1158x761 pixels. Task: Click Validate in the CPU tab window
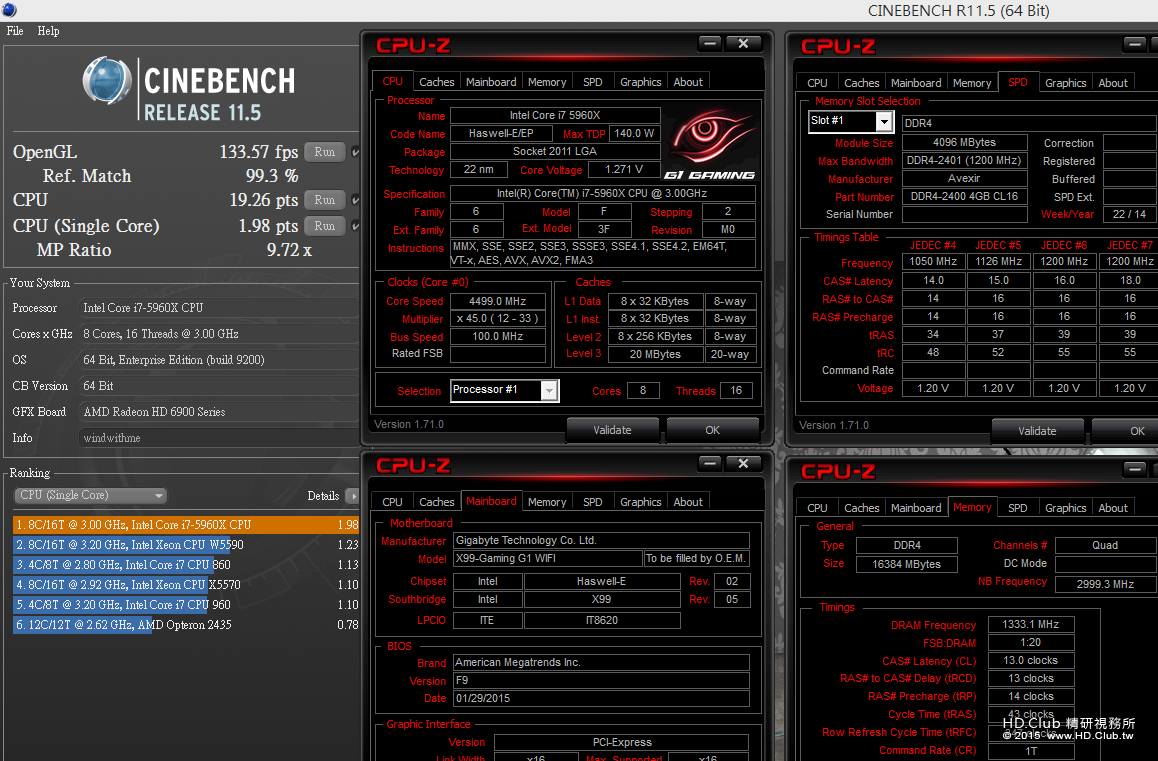pos(612,430)
